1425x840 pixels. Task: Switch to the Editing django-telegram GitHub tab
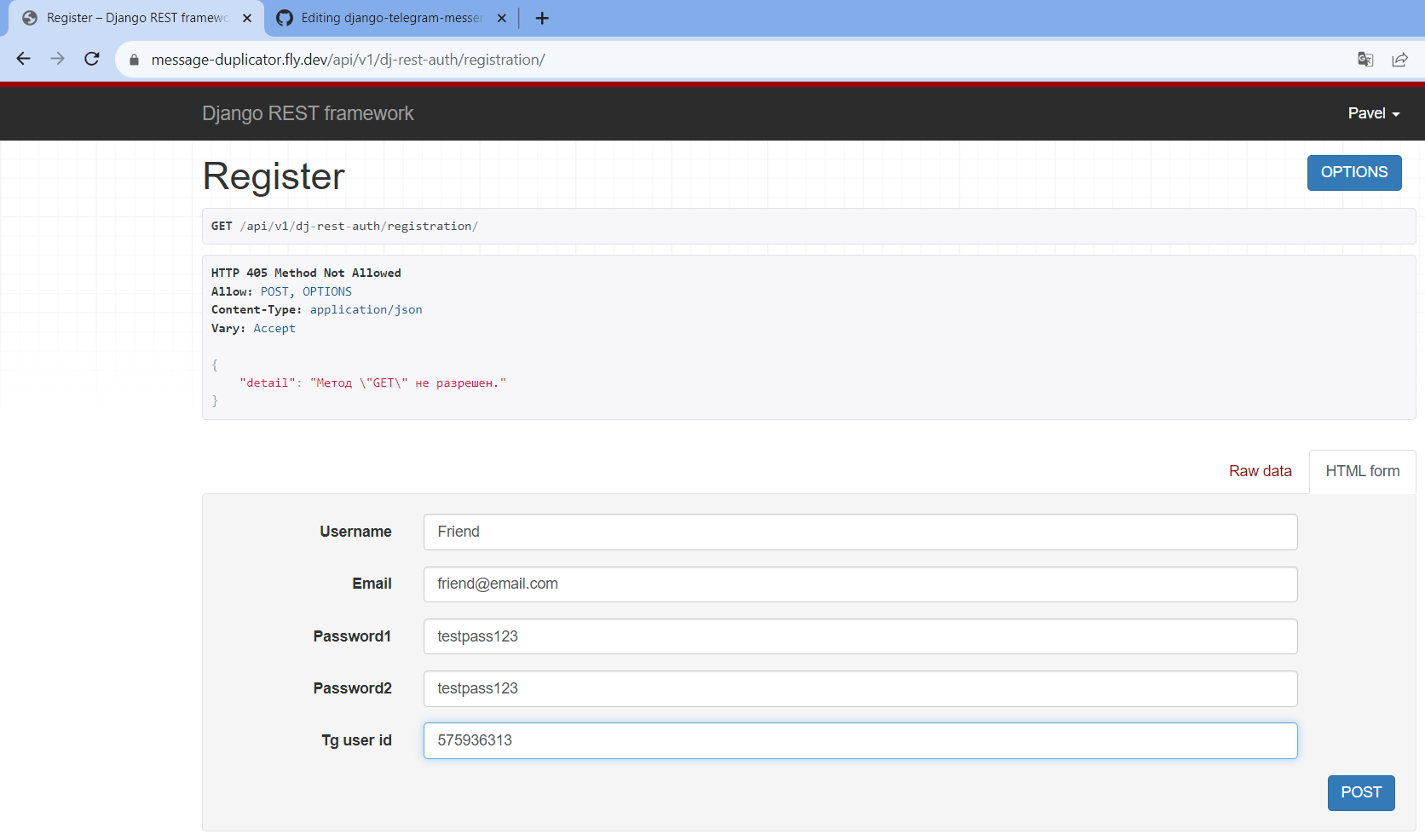(391, 18)
